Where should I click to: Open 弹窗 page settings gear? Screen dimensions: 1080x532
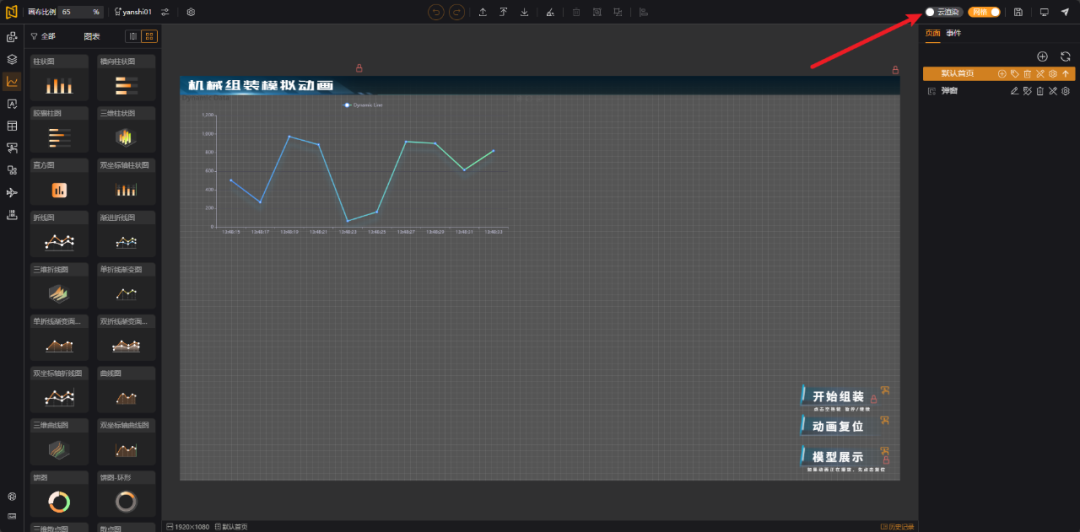pos(1066,91)
